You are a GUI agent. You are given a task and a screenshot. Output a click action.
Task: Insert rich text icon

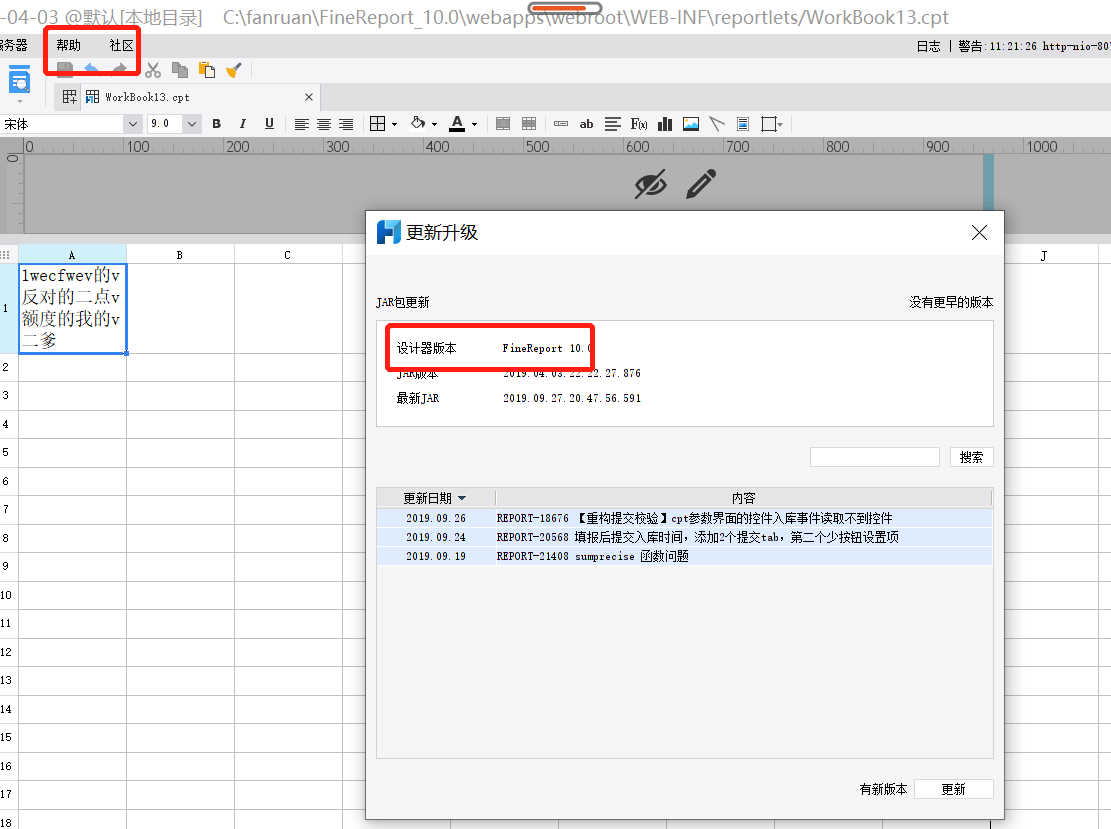[613, 124]
